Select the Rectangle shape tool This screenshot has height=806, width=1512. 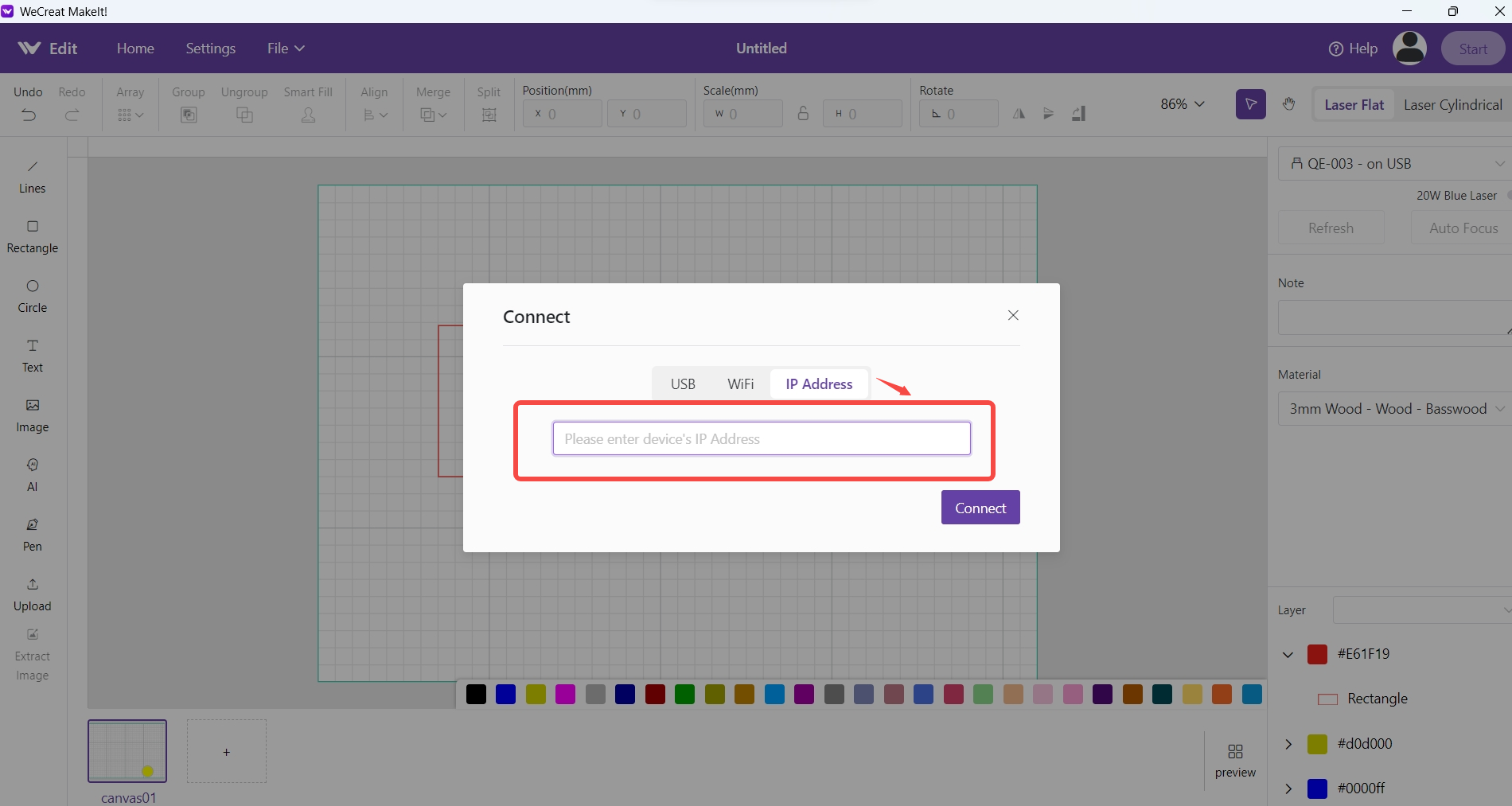click(33, 236)
